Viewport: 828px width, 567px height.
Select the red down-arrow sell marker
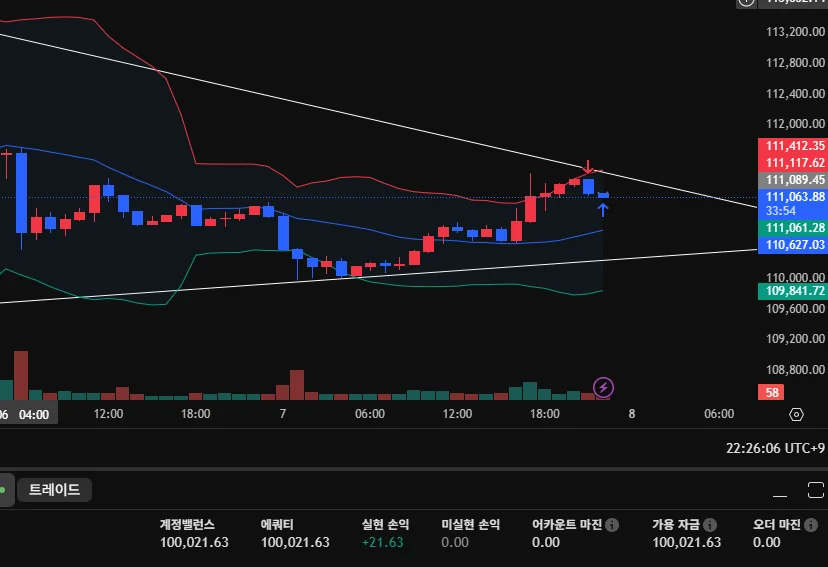point(587,167)
